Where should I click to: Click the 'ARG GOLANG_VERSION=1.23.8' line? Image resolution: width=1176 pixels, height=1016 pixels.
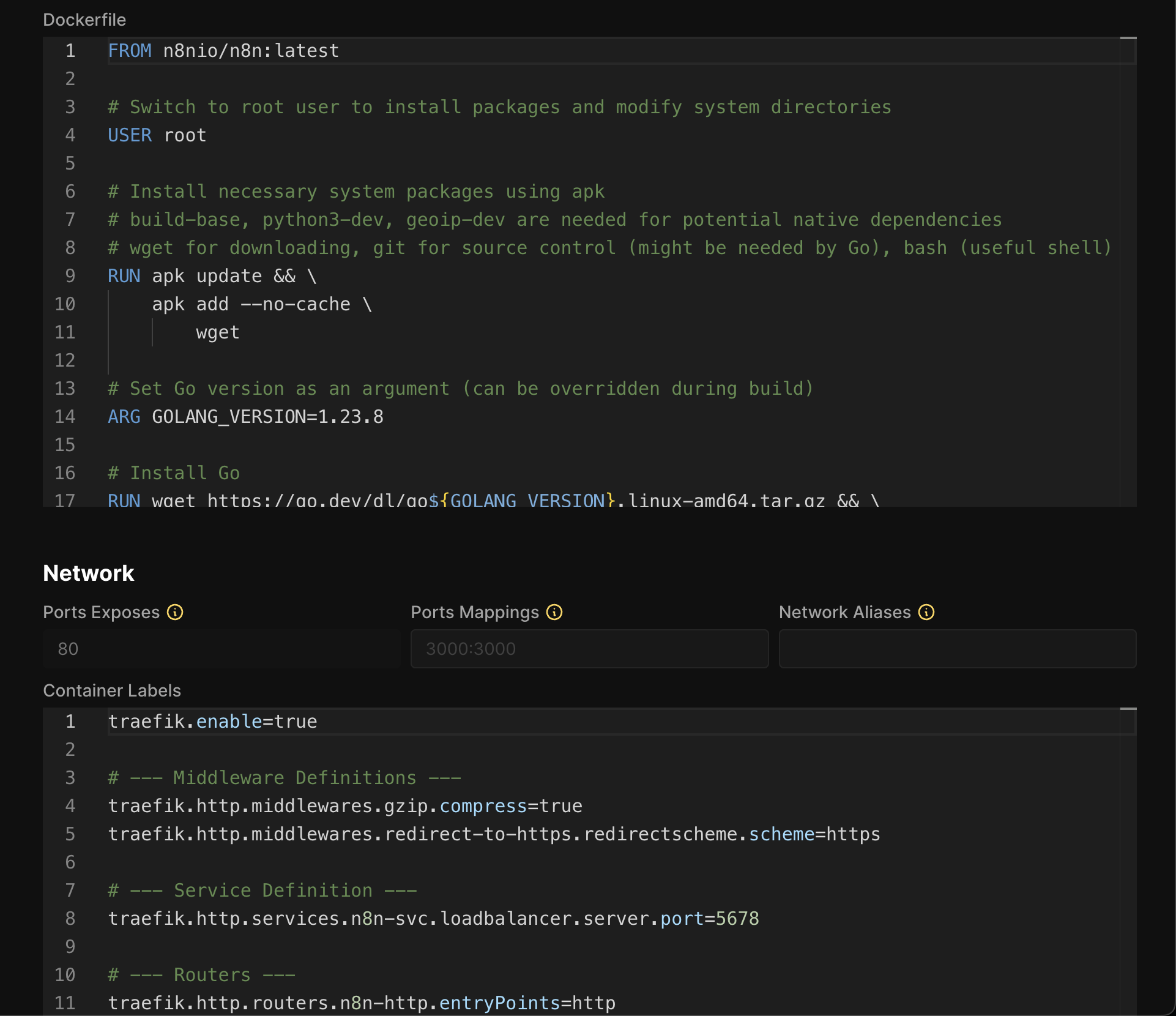[245, 417]
